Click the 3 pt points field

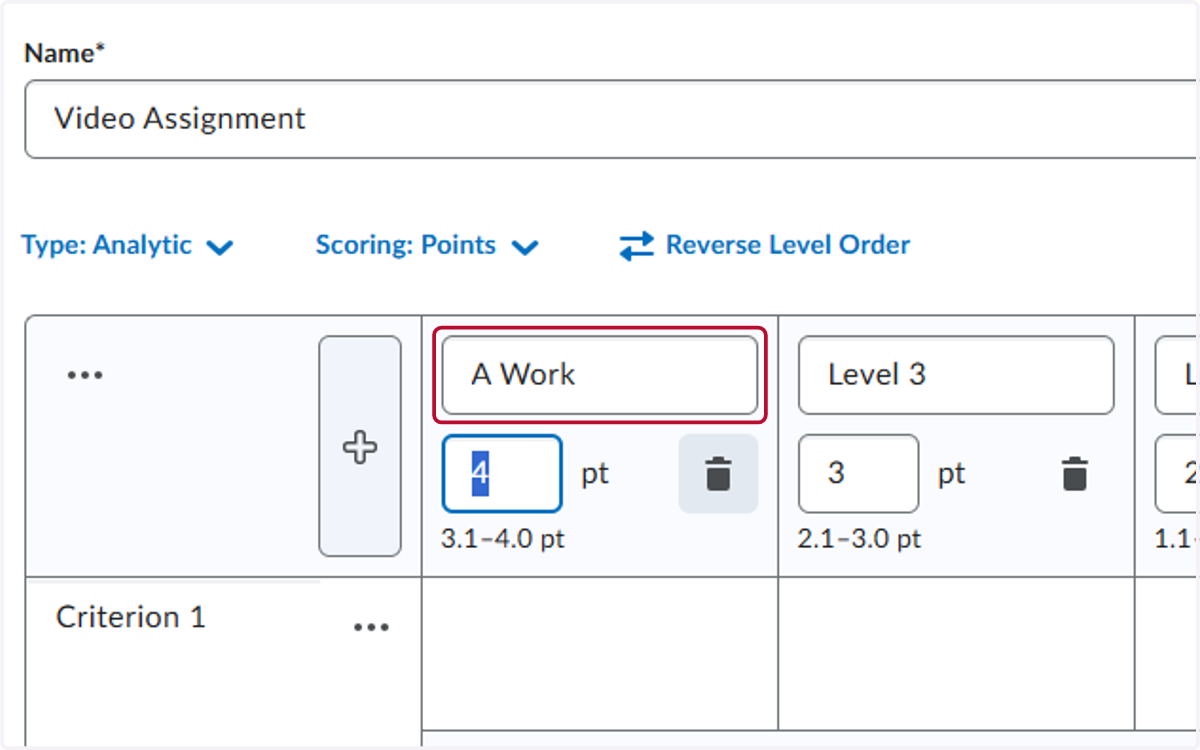pyautogui.click(x=858, y=473)
